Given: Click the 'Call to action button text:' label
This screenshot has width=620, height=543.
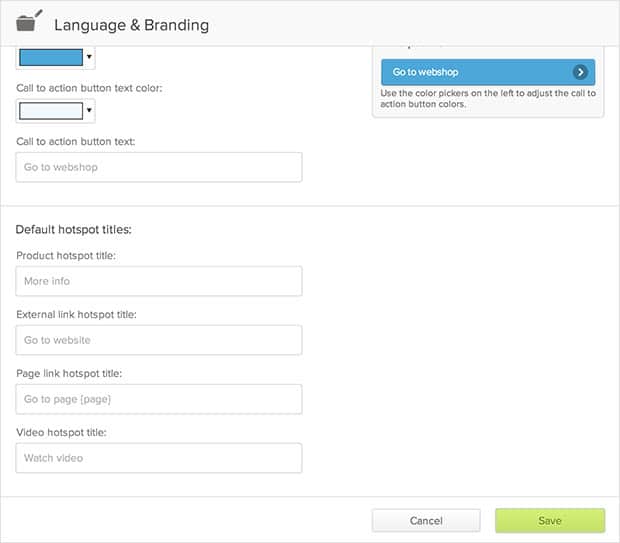Looking at the screenshot, I should (x=75, y=142).
